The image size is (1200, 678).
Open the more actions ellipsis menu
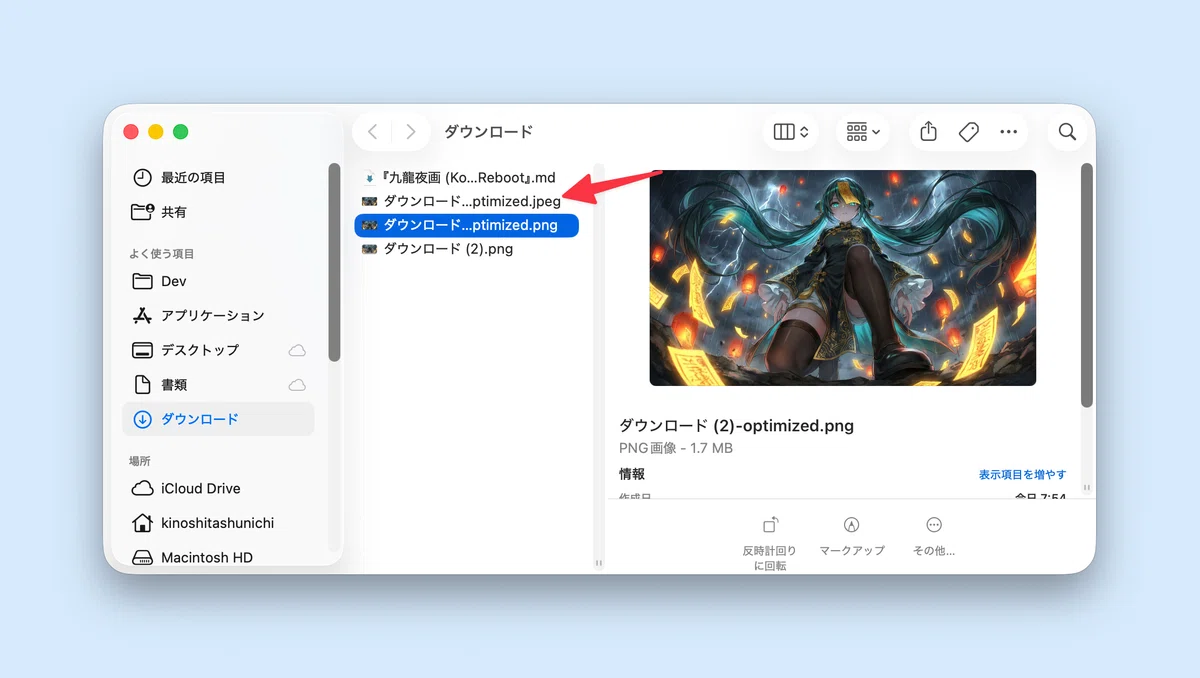(x=1008, y=132)
